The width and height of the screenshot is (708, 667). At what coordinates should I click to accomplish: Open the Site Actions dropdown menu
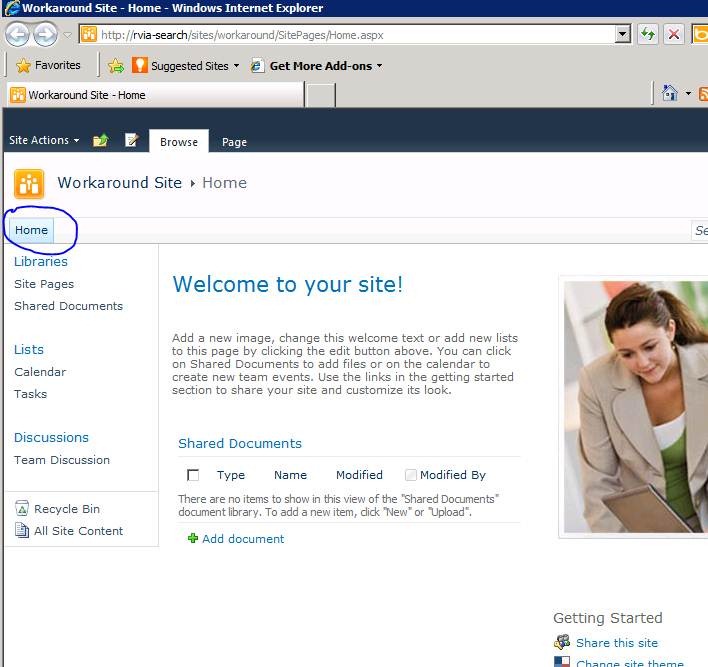click(x=44, y=141)
